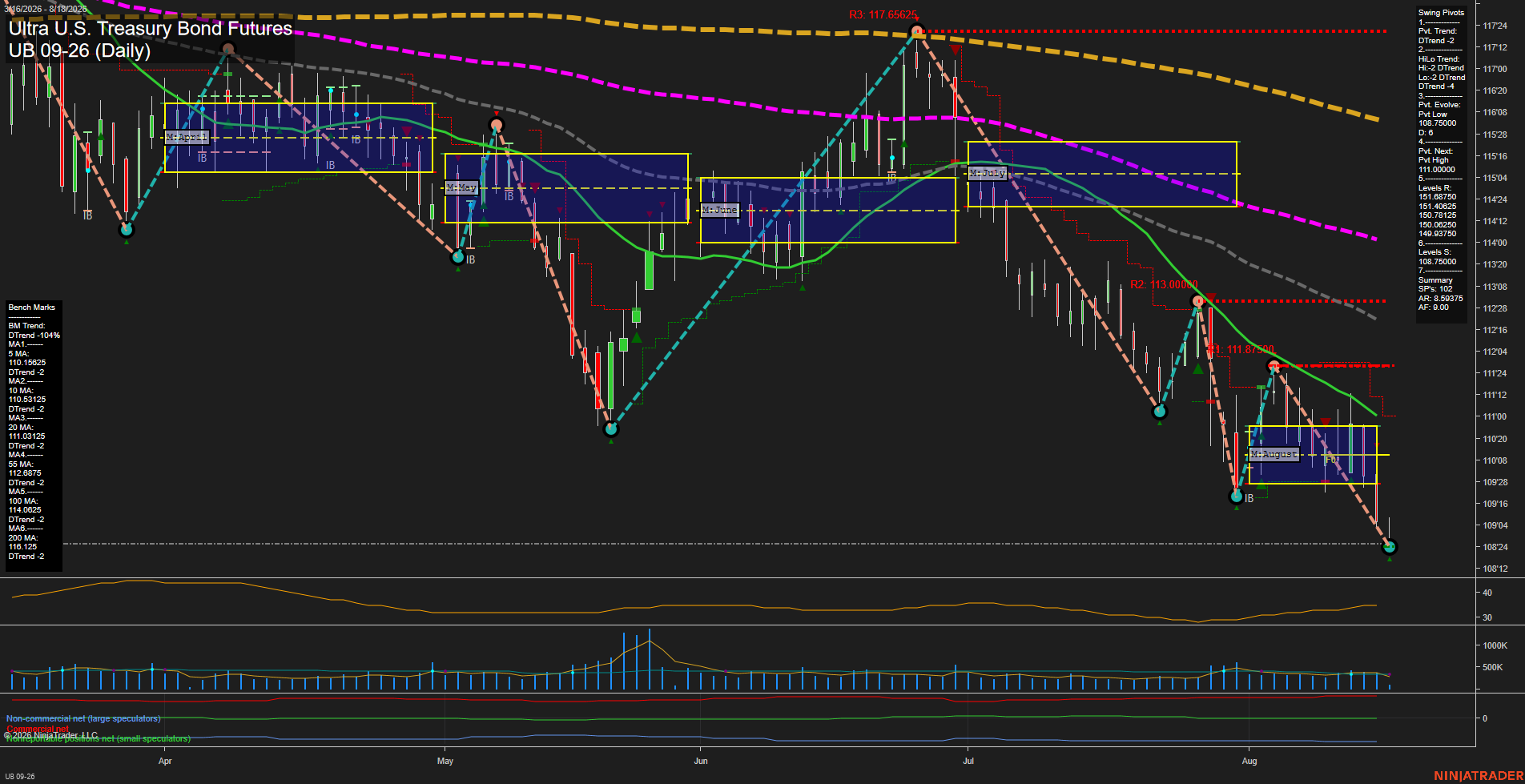1525x784 pixels.
Task: Jump to the Apr marker on time axis
Action: [x=165, y=761]
